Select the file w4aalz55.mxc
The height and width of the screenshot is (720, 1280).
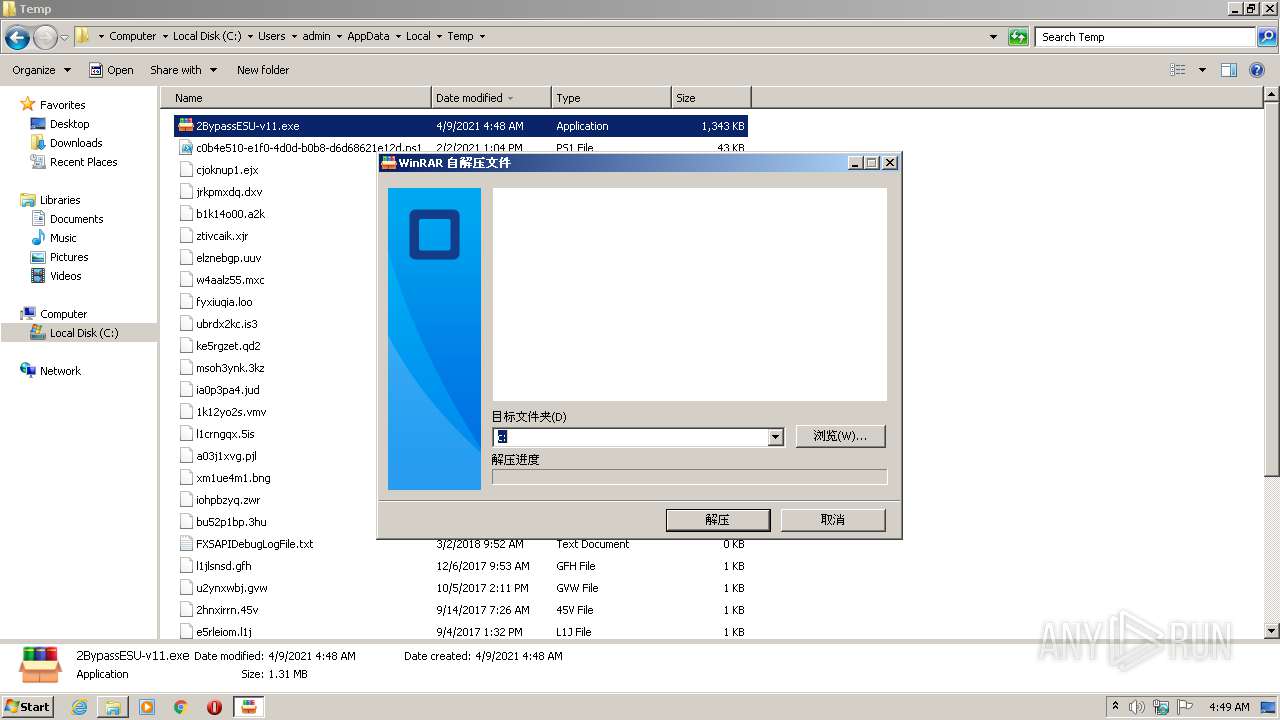pos(230,280)
